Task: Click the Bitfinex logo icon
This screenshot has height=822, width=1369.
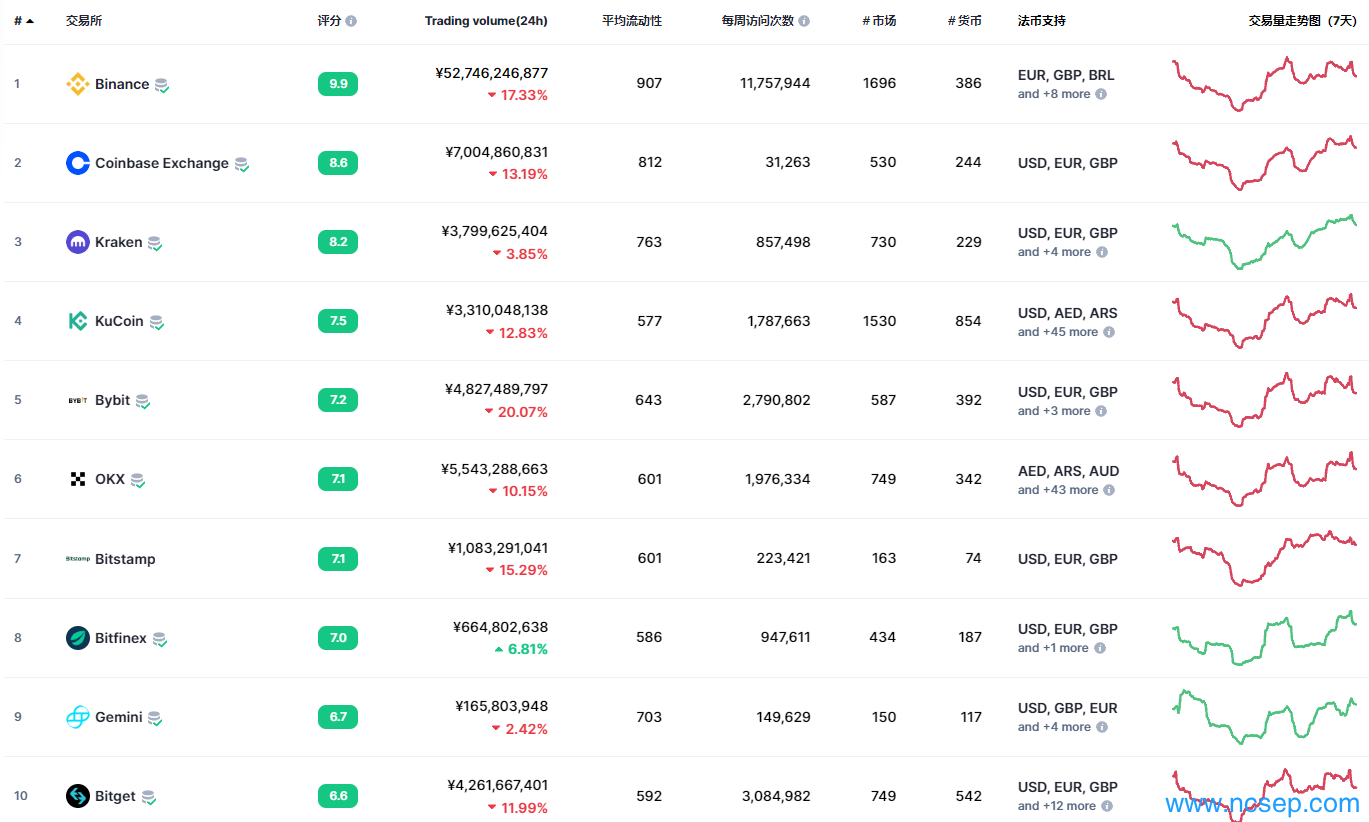Action: point(78,638)
